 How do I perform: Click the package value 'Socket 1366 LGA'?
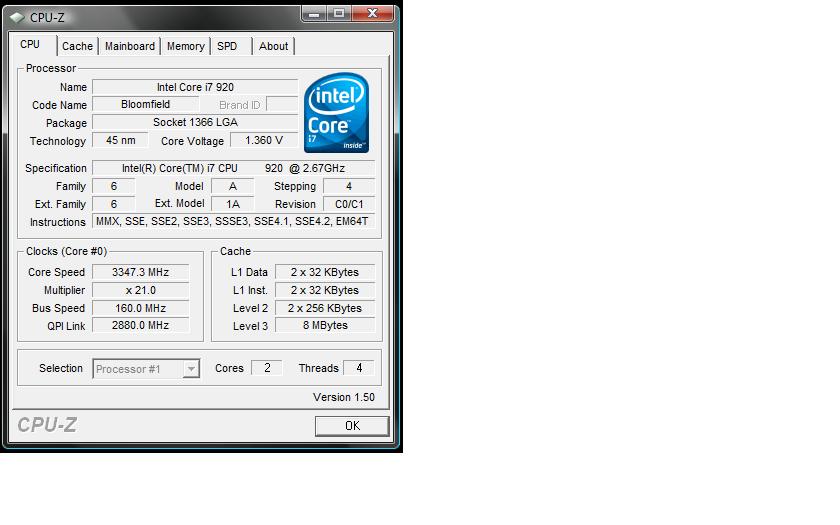195,122
